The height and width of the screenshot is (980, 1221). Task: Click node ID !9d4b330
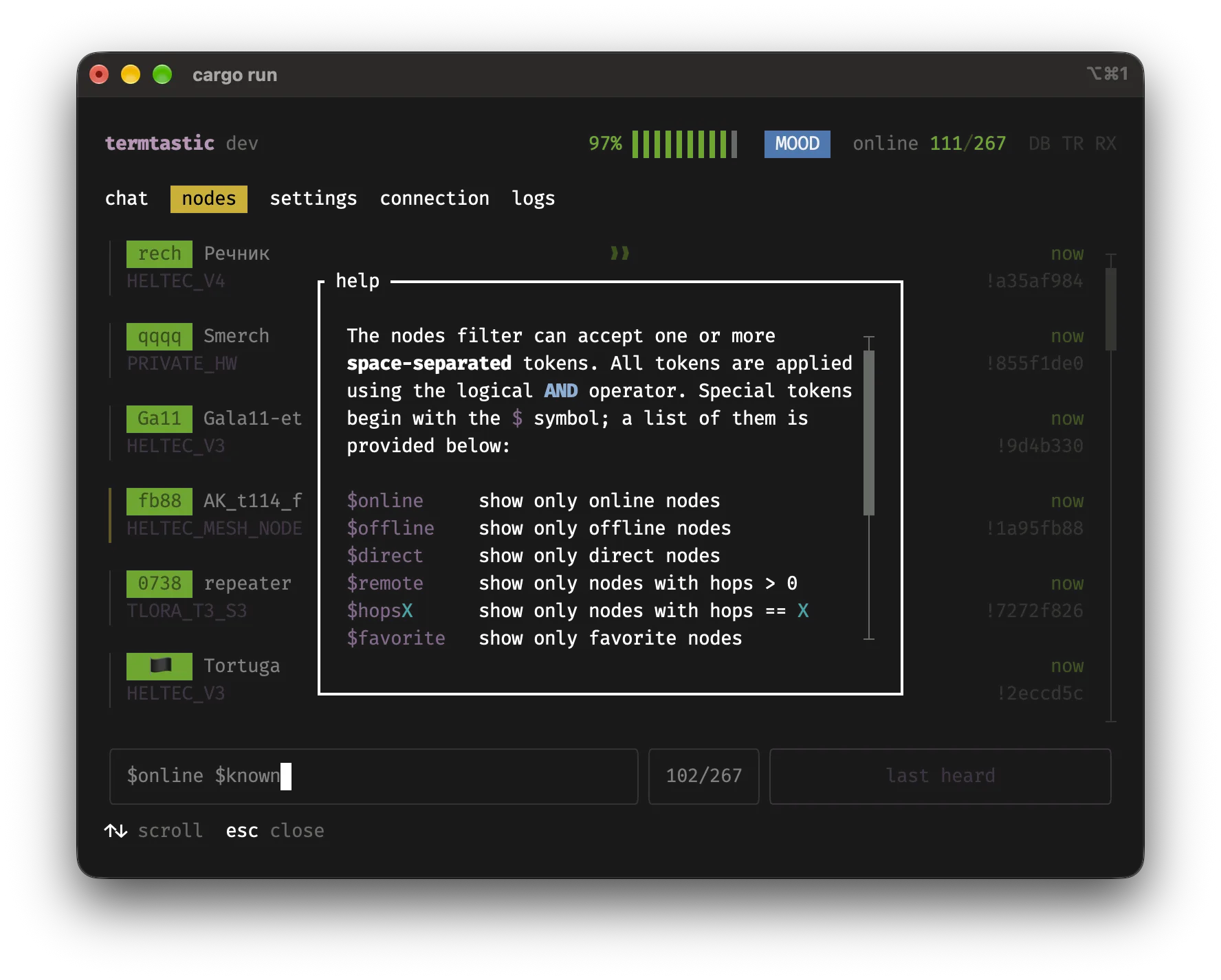1040,446
